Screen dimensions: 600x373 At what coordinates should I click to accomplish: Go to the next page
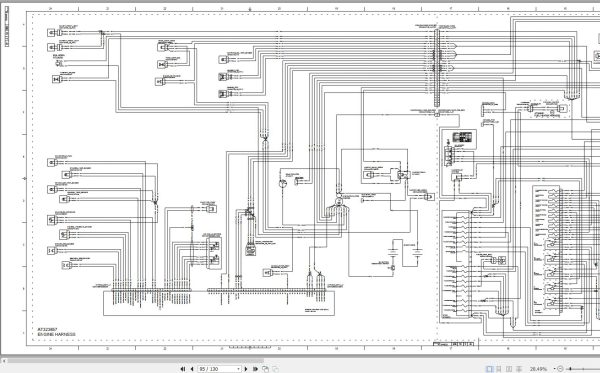click(x=246, y=369)
